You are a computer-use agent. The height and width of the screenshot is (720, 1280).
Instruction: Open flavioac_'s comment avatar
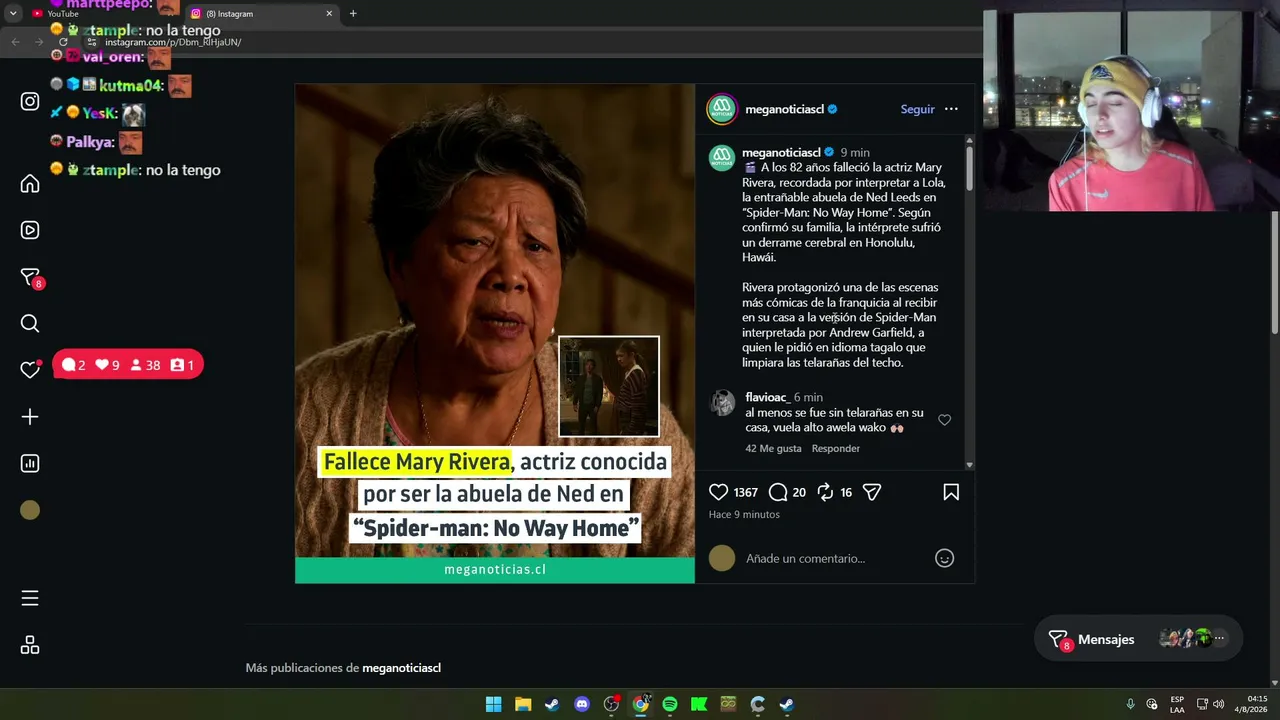(722, 402)
